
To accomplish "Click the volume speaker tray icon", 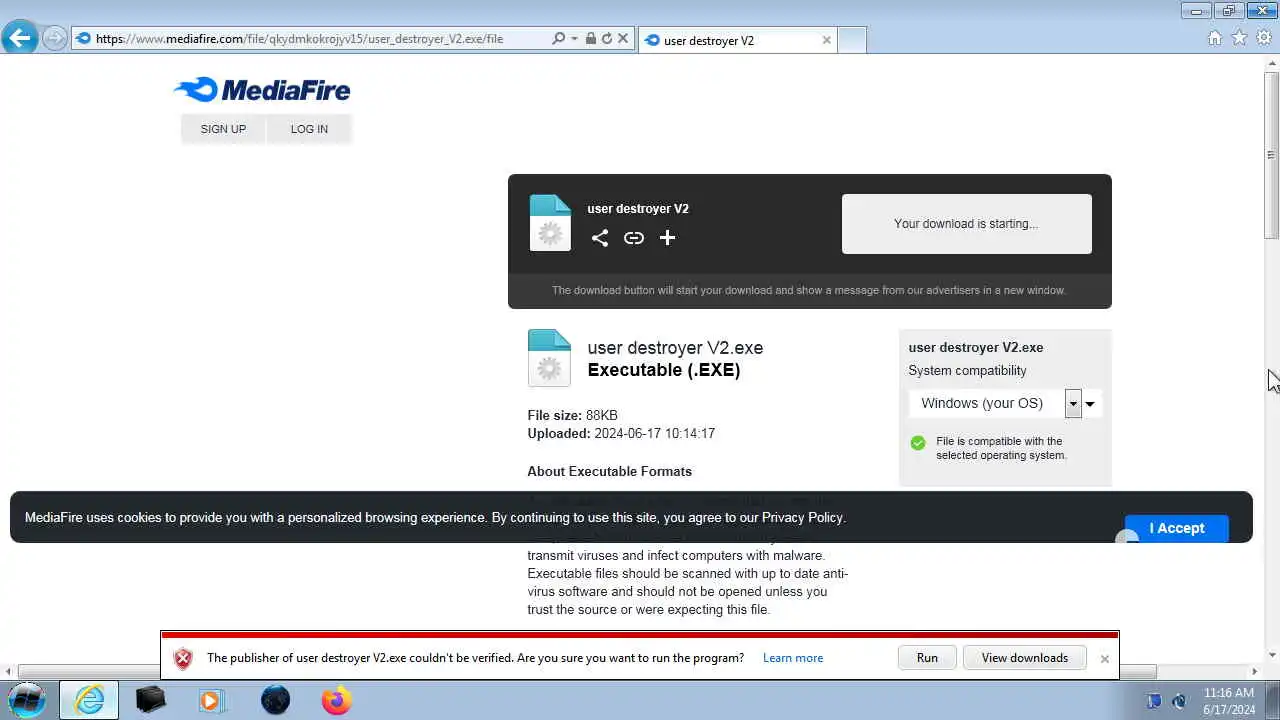I will pyautogui.click(x=1179, y=701).
